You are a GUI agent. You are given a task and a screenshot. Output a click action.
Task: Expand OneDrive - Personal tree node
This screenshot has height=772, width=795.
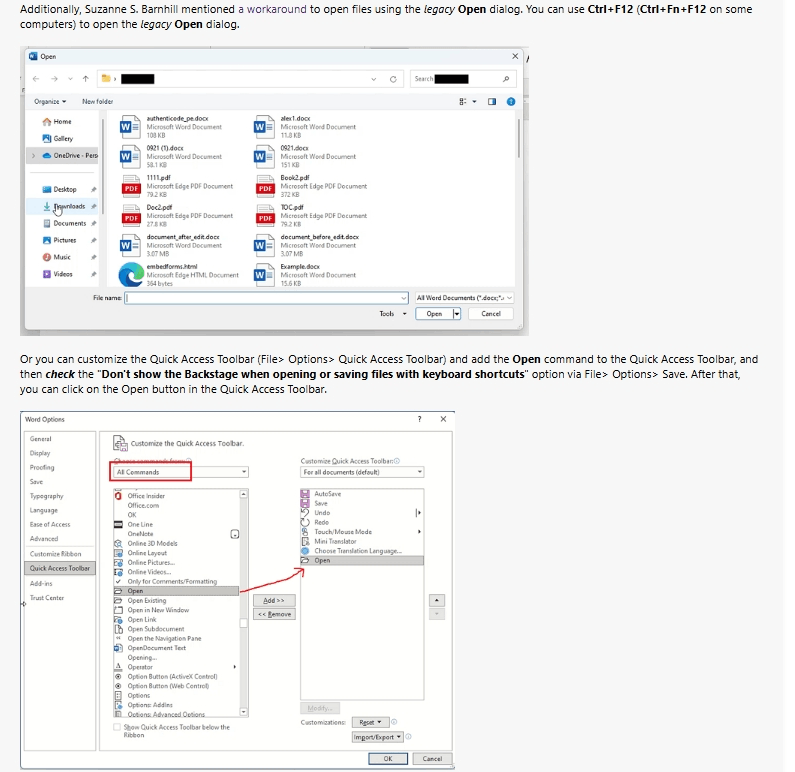pyautogui.click(x=33, y=156)
